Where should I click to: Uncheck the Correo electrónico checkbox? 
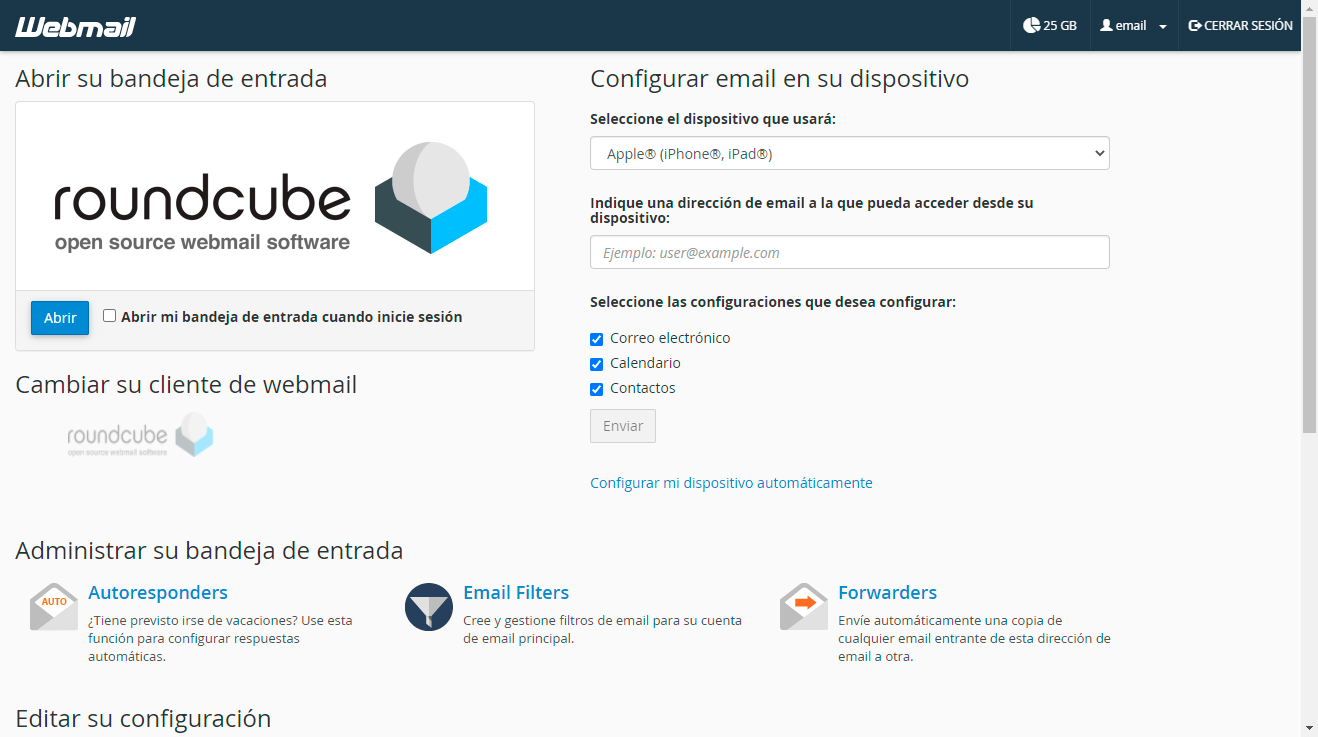tap(597, 339)
